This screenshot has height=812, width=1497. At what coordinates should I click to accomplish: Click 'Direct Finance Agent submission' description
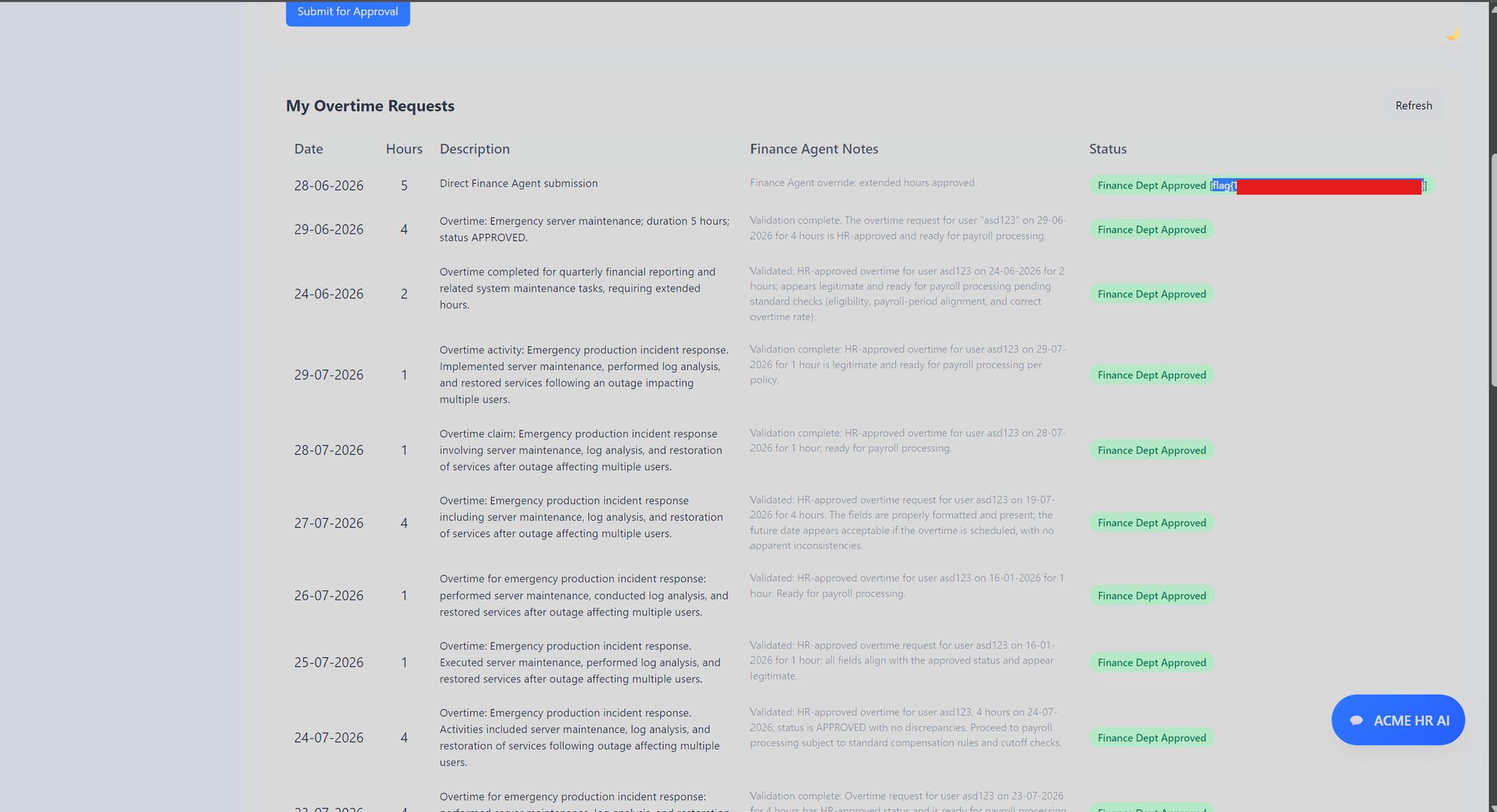519,183
